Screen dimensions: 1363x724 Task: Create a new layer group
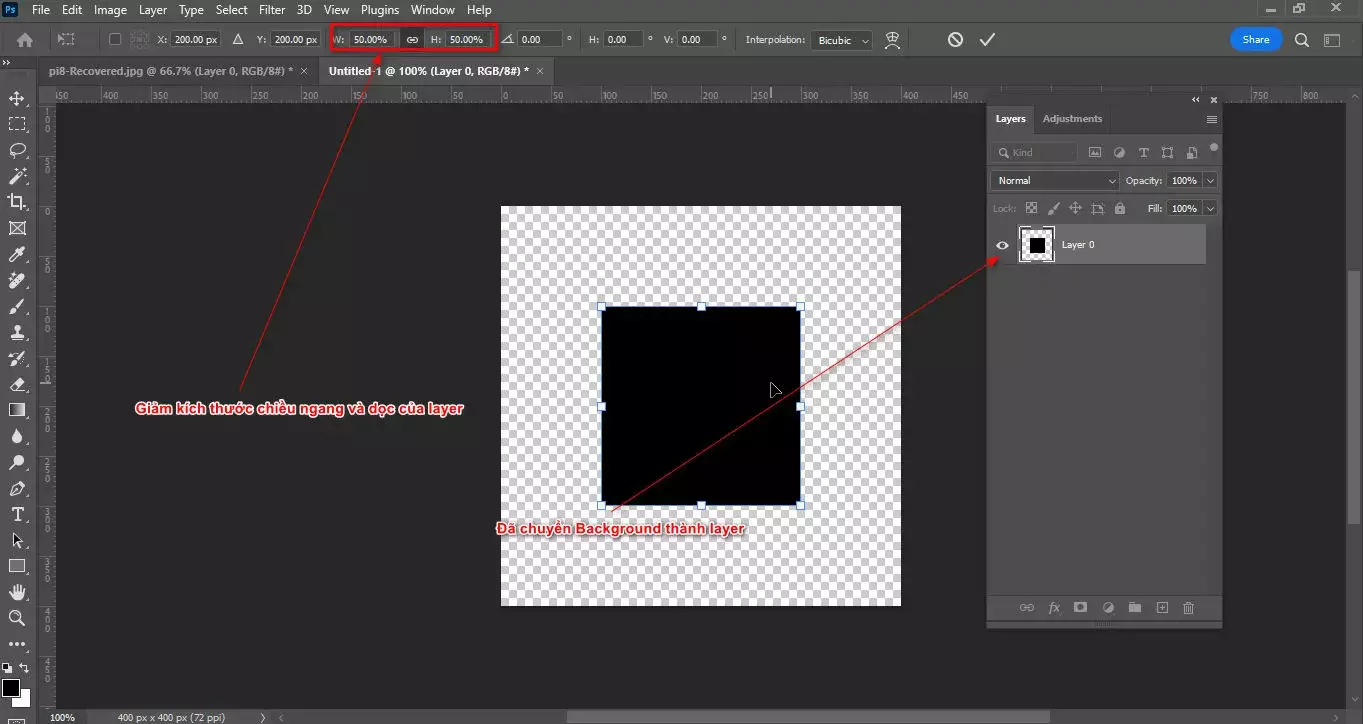1134,607
